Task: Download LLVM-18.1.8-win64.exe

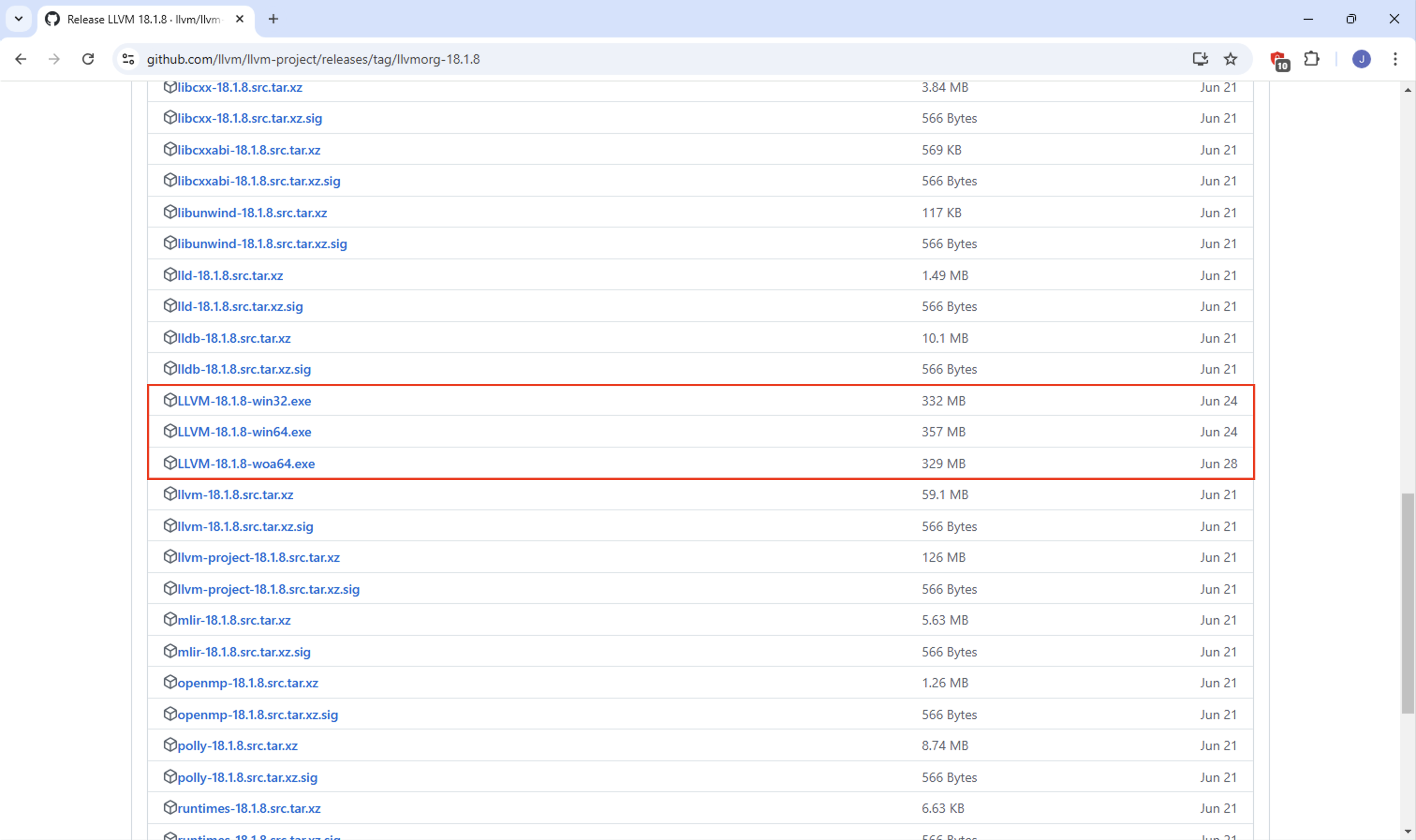Action: click(244, 432)
